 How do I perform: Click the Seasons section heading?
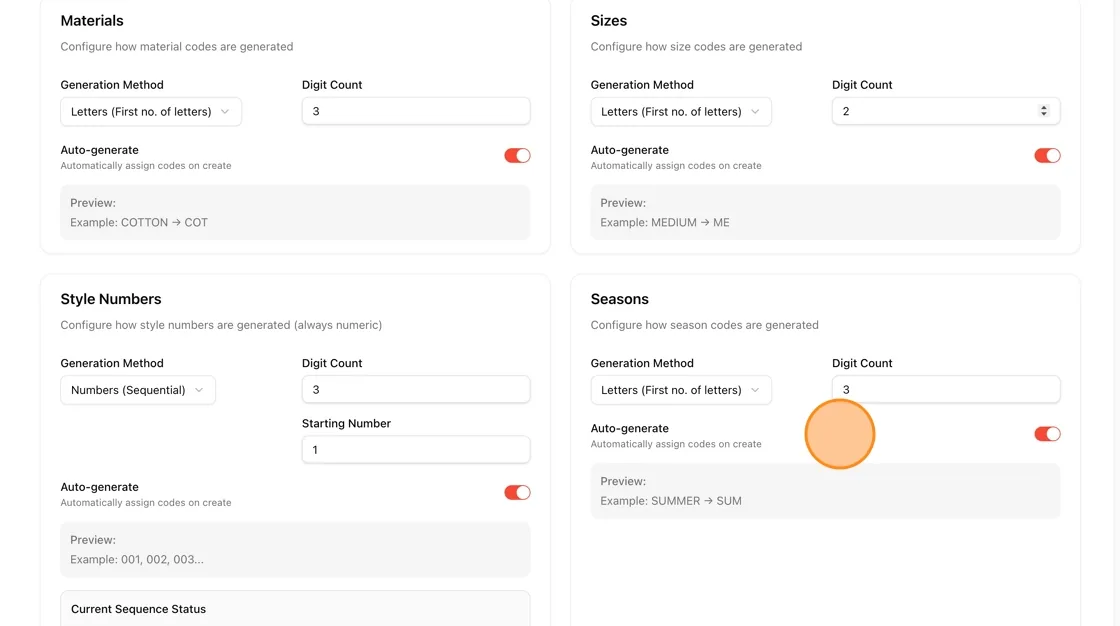619,299
